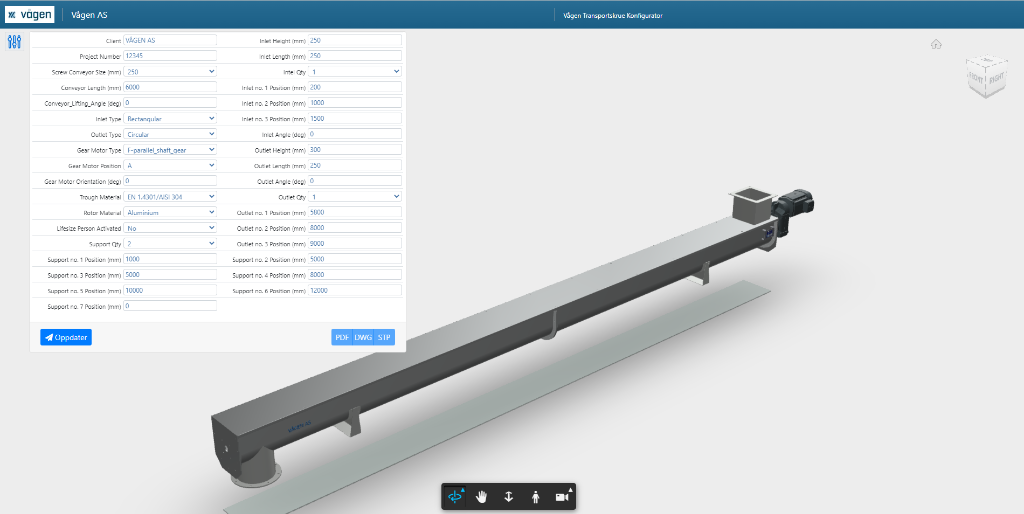
Task: Click the rectangular inlet on the 3D model
Action: (x=750, y=206)
